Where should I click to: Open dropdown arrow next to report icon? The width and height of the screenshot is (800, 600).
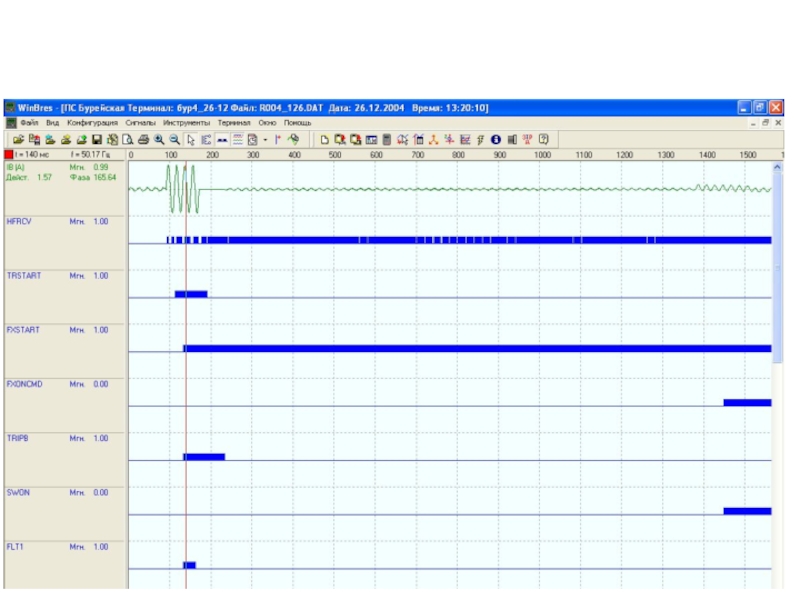coord(265,140)
